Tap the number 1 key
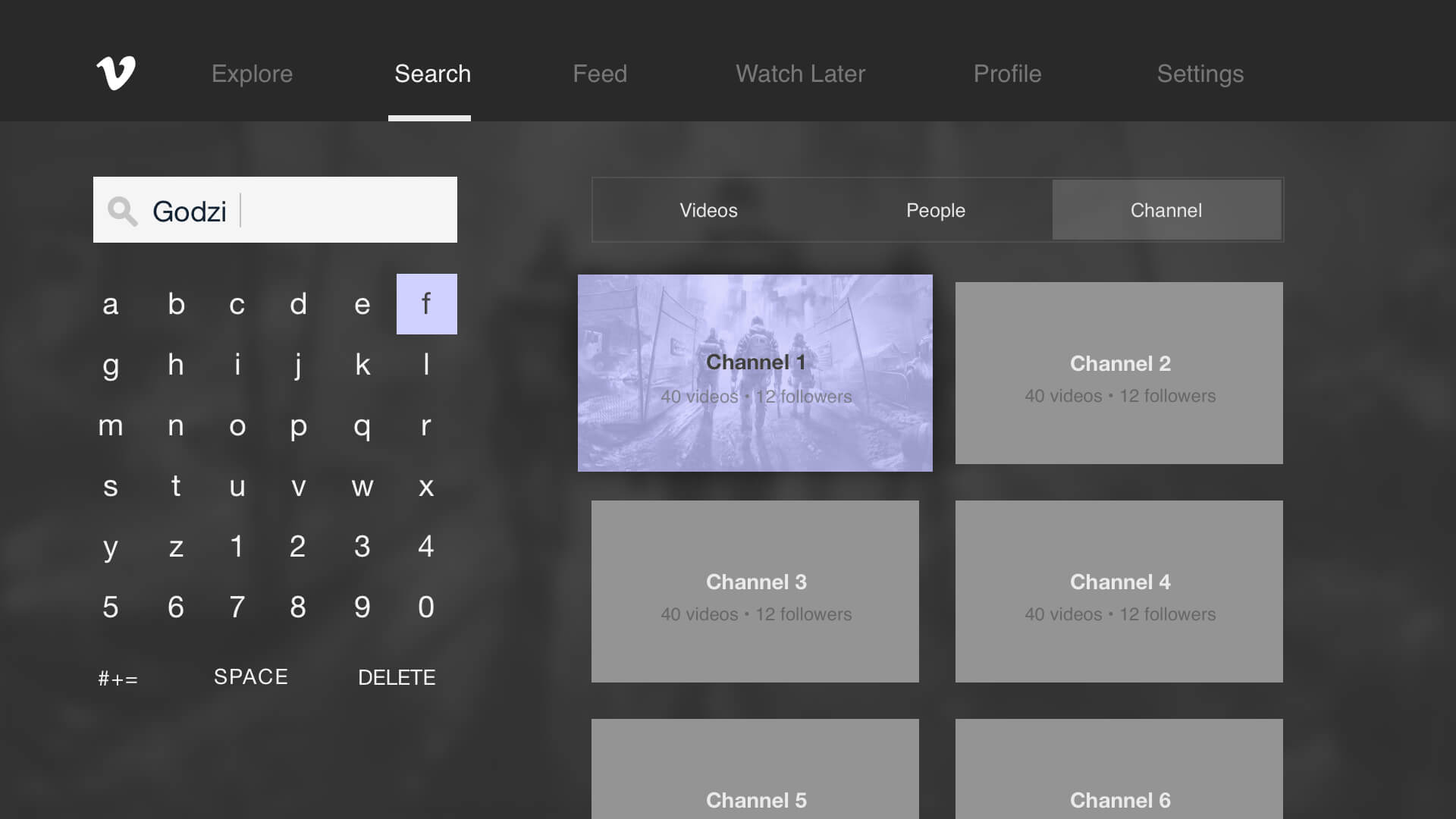The height and width of the screenshot is (819, 1456). (x=237, y=547)
